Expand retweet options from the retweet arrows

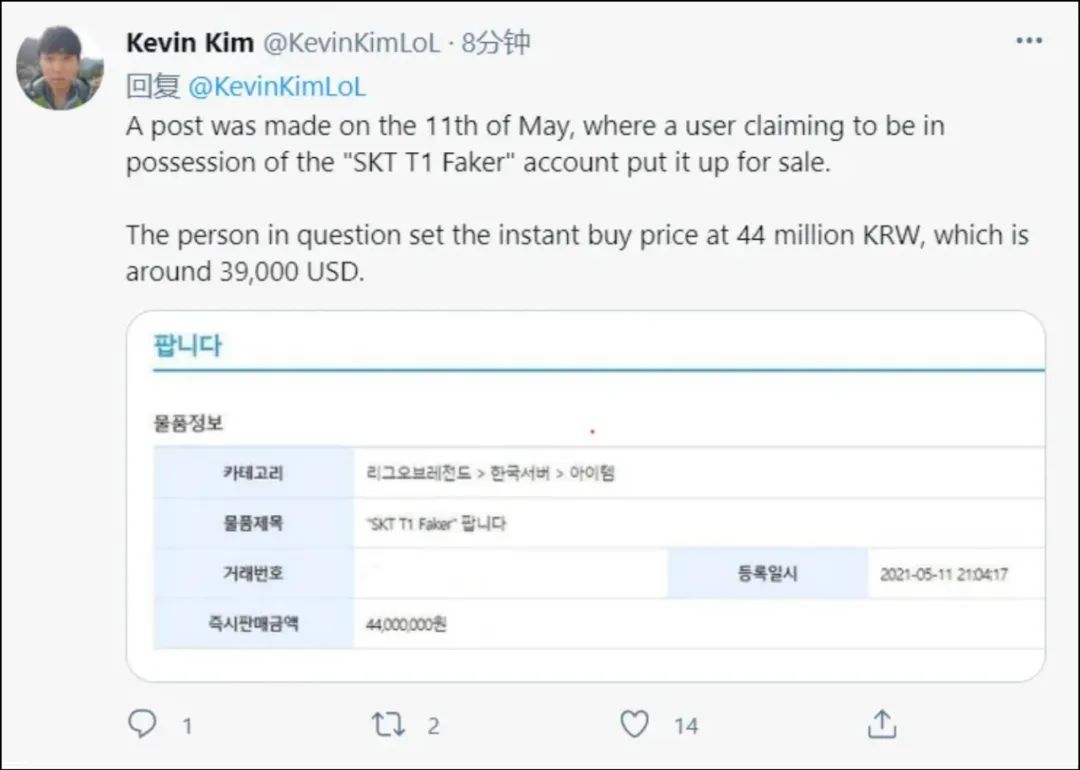(389, 725)
